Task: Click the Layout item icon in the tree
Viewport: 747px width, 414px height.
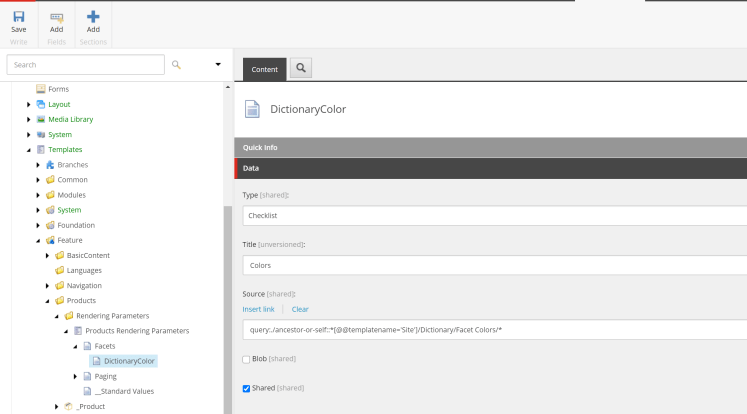Action: pyautogui.click(x=40, y=104)
